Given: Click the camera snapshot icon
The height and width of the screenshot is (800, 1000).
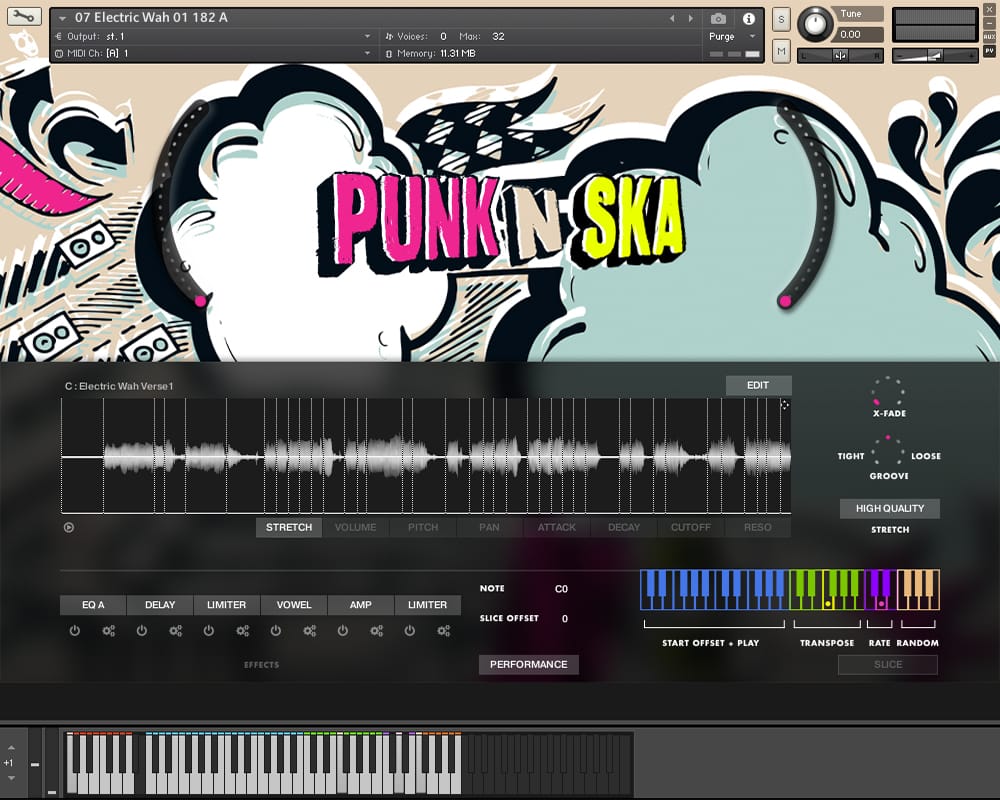Looking at the screenshot, I should point(718,18).
